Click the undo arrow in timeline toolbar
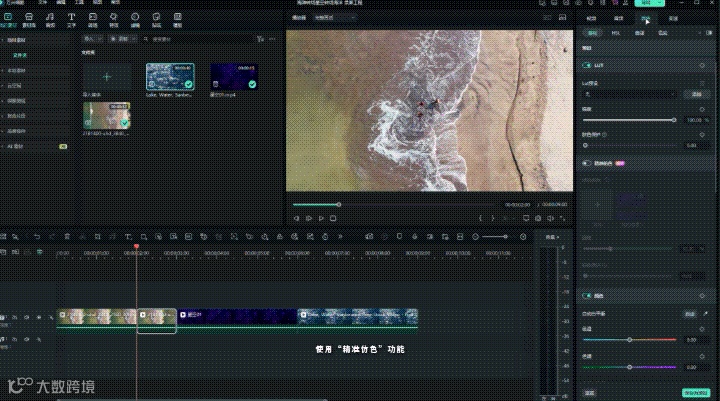Image resolution: width=720 pixels, height=401 pixels. tap(37, 237)
